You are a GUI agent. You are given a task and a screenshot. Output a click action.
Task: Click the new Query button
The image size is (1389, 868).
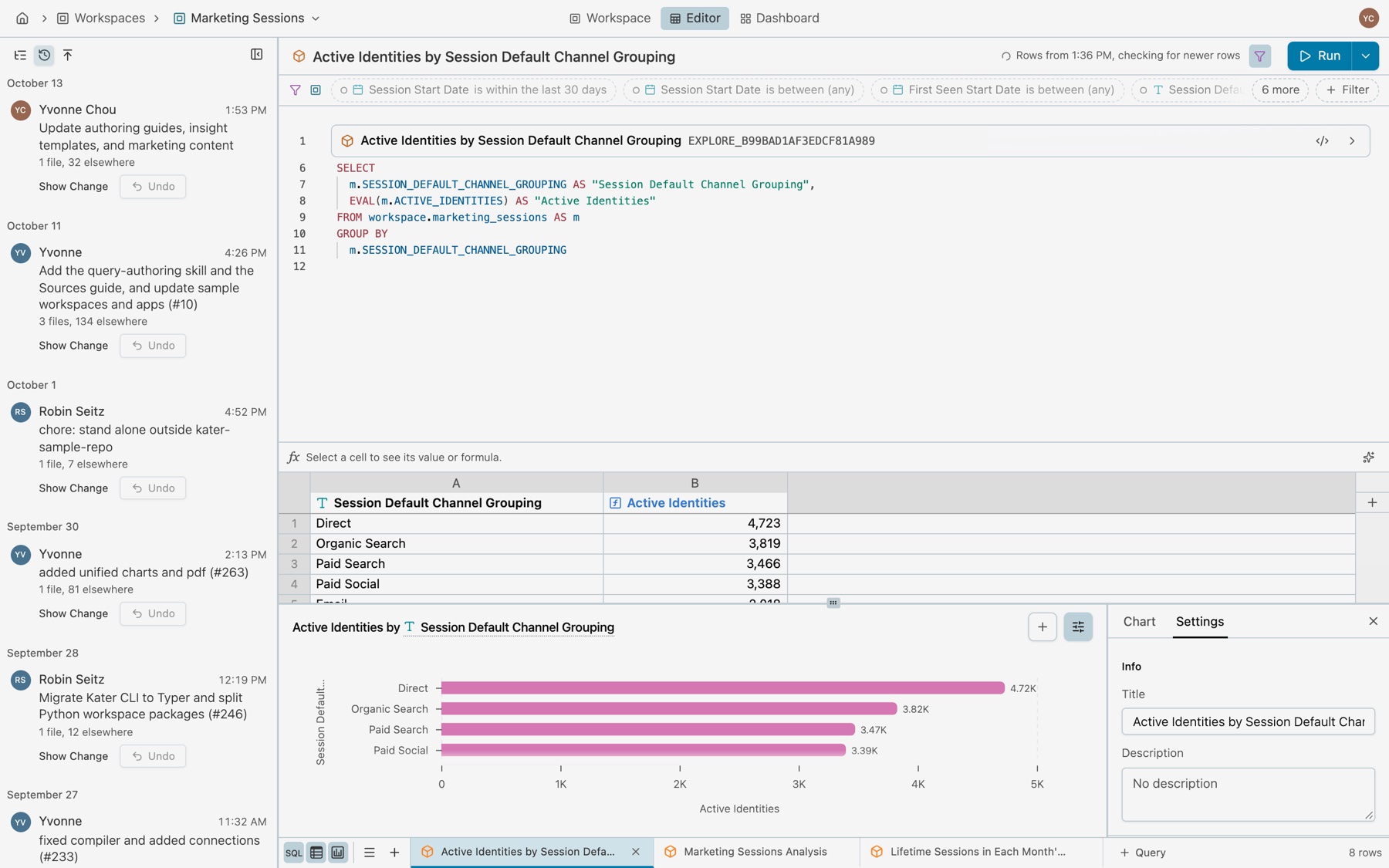[1143, 852]
